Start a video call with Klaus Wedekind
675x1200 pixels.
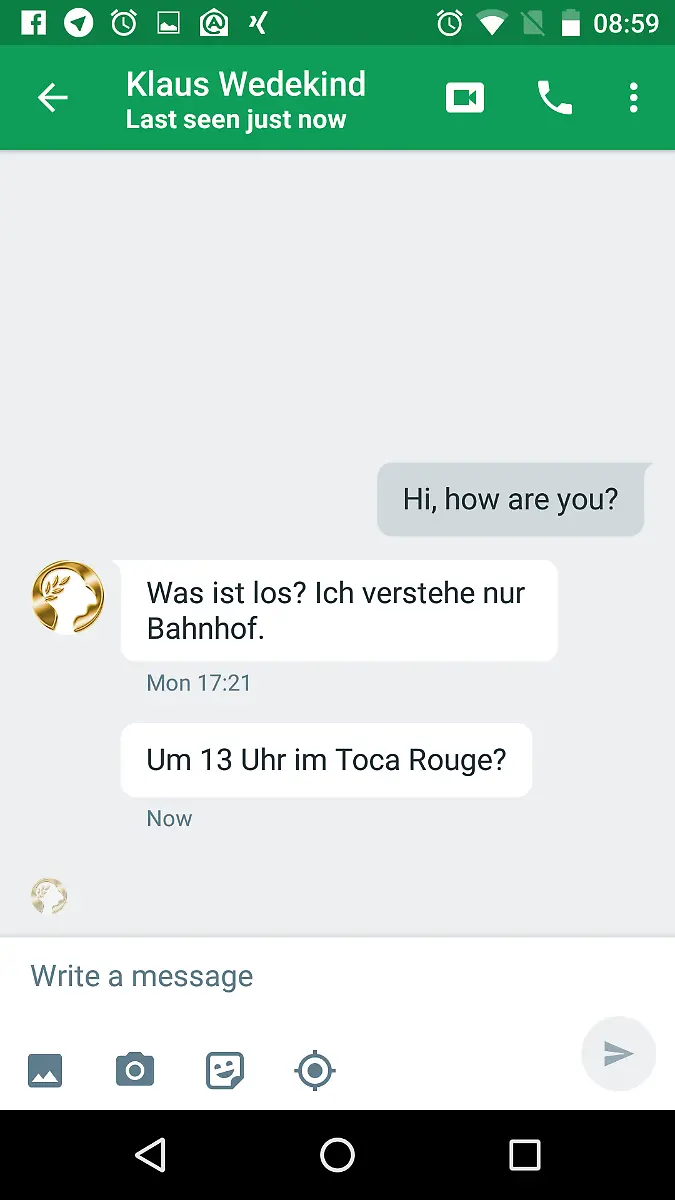pos(465,98)
